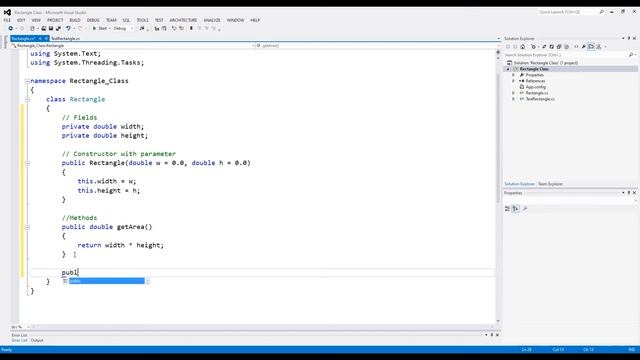Select the highlighted public autocomplete suggestion

pos(106,281)
